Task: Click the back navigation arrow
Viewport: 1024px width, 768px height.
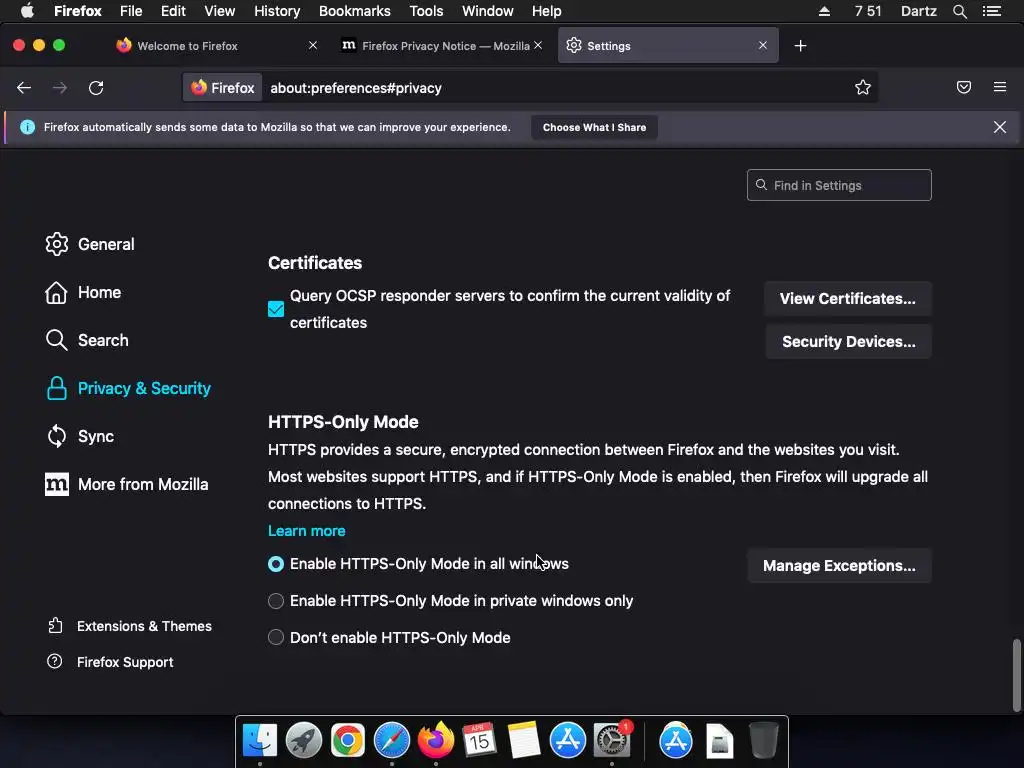Action: click(24, 88)
